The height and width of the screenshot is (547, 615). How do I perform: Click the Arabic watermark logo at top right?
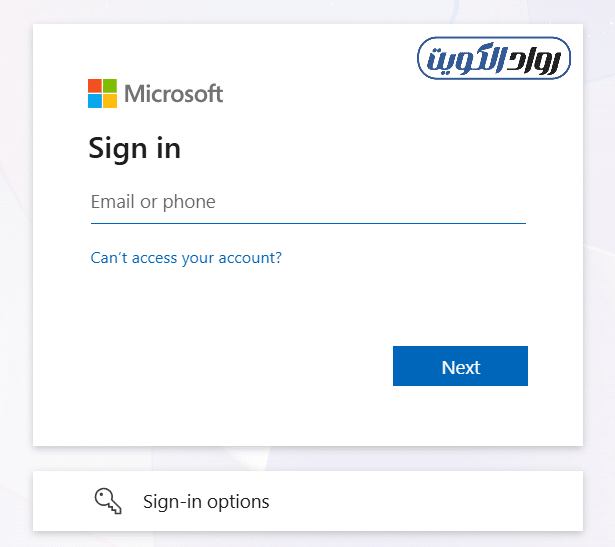pyautogui.click(x=493, y=60)
